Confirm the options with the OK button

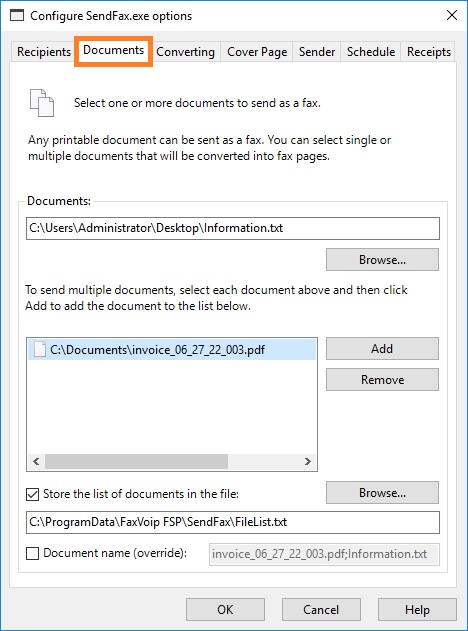point(225,609)
